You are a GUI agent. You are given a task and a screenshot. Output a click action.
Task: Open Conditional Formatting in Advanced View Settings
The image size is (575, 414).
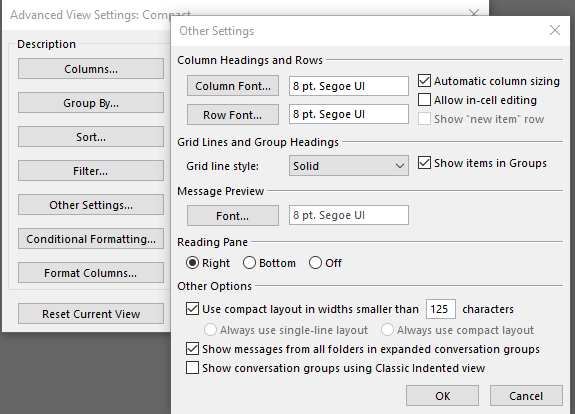[x=91, y=239]
